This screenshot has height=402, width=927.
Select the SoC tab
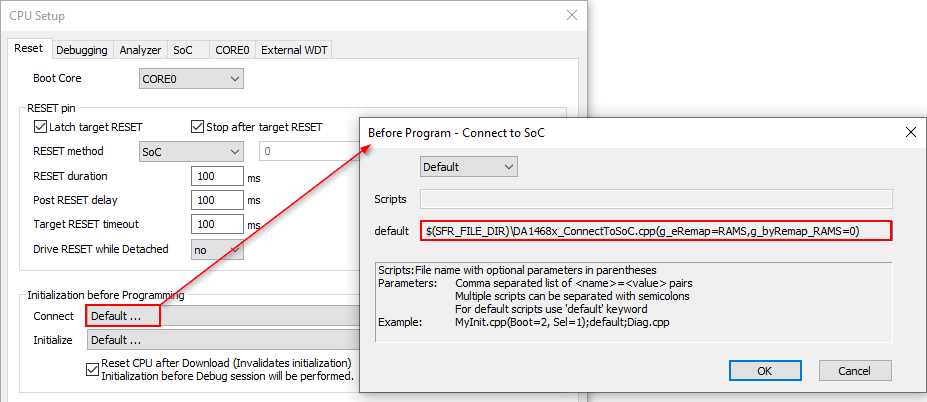click(182, 50)
